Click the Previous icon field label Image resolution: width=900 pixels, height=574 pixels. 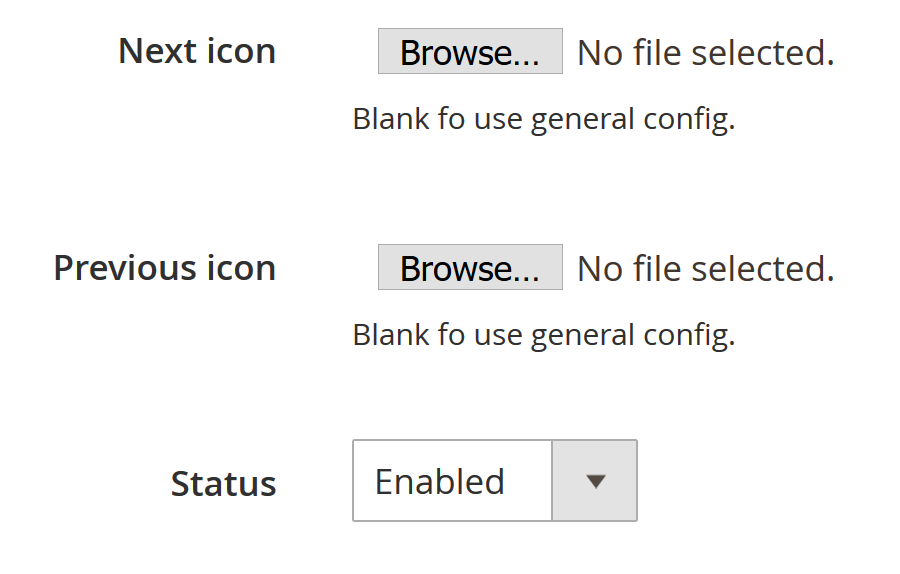click(165, 268)
